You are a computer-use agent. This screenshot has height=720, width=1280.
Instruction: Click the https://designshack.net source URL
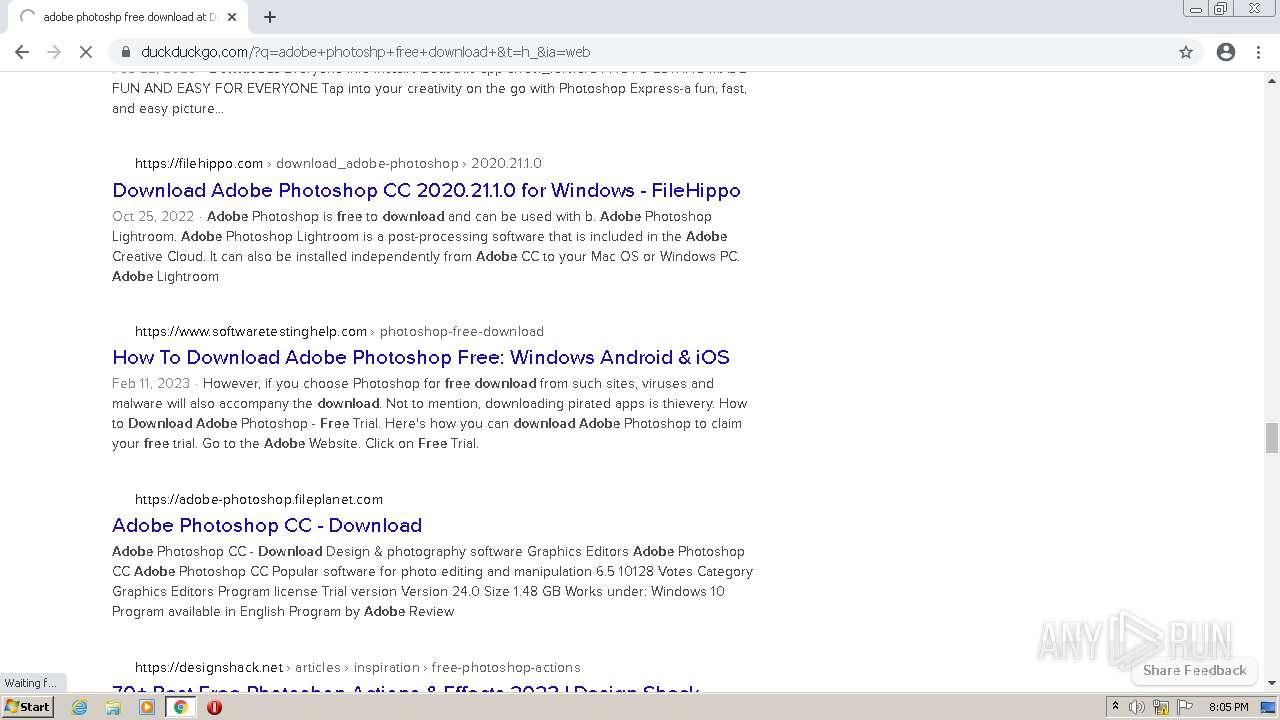(209, 667)
